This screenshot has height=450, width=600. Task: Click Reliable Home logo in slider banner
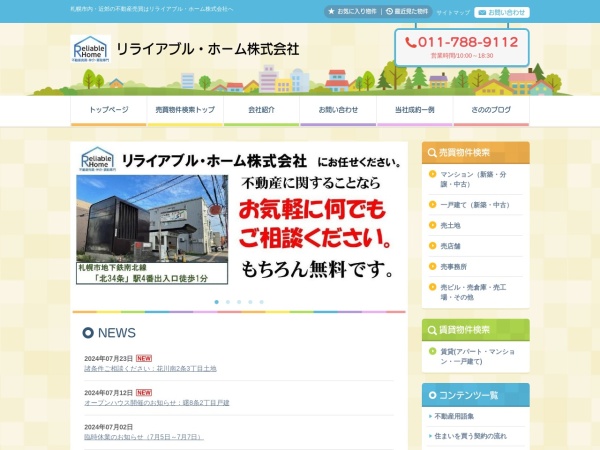(97, 159)
